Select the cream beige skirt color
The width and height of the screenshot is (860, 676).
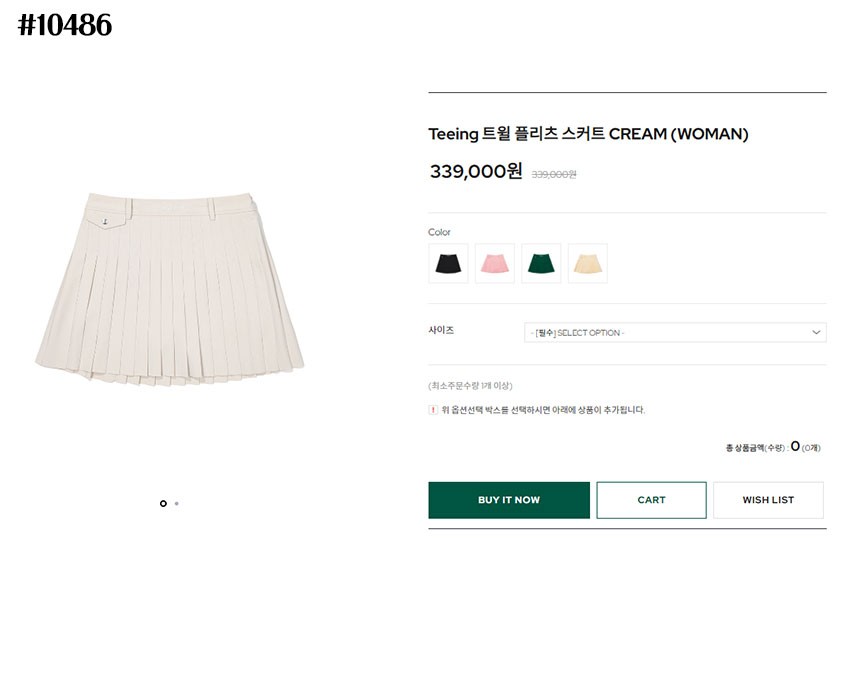click(588, 263)
